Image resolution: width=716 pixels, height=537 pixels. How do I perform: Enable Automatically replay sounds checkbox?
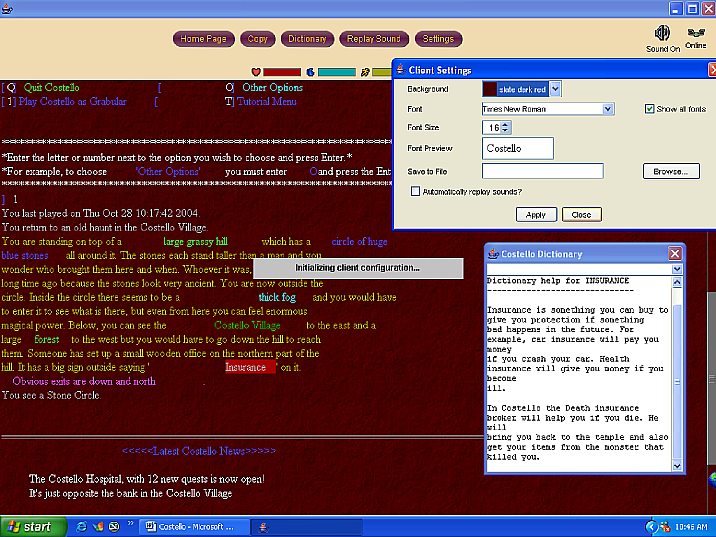[415, 191]
